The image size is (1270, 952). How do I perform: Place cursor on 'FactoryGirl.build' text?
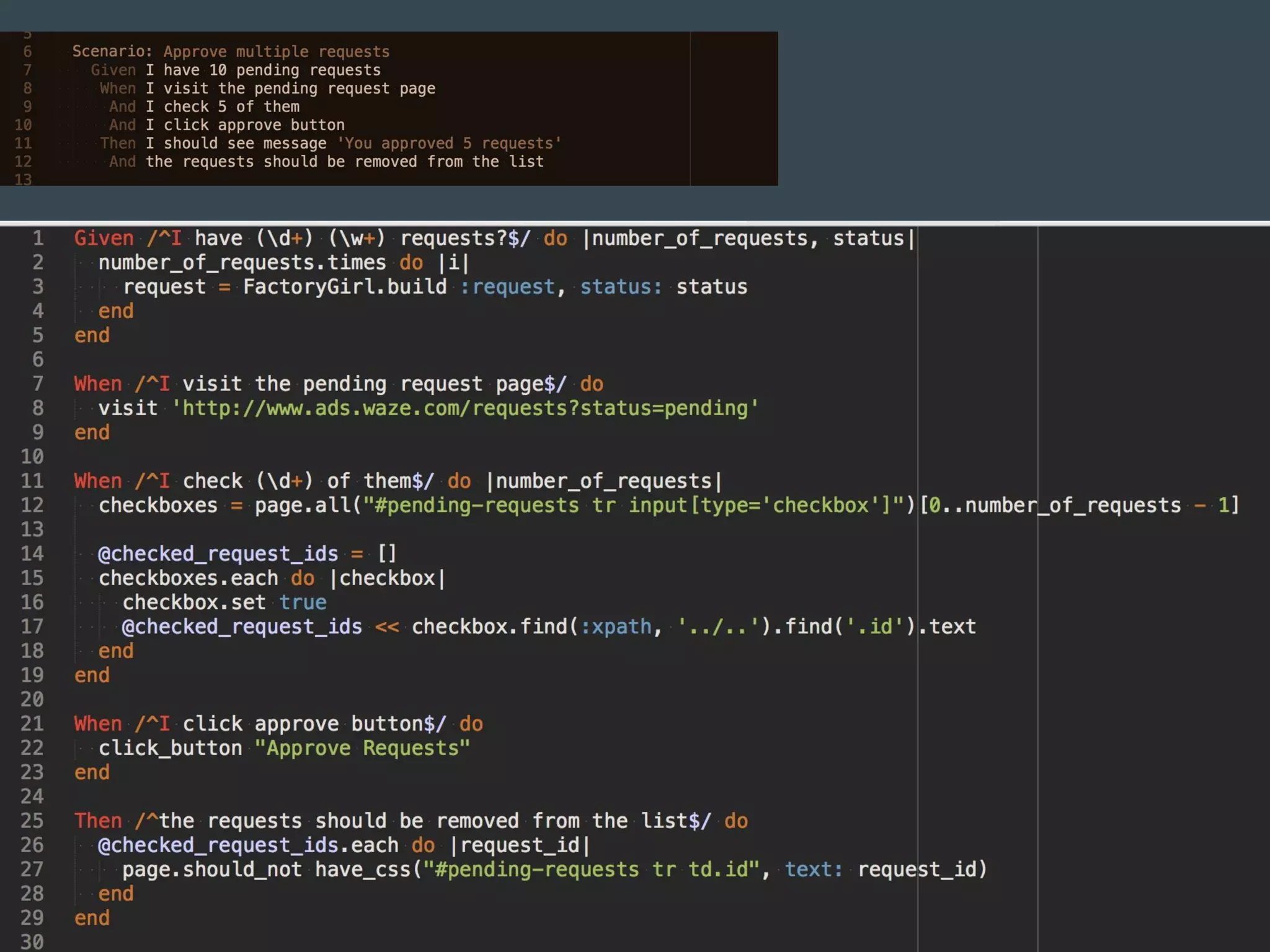click(344, 287)
